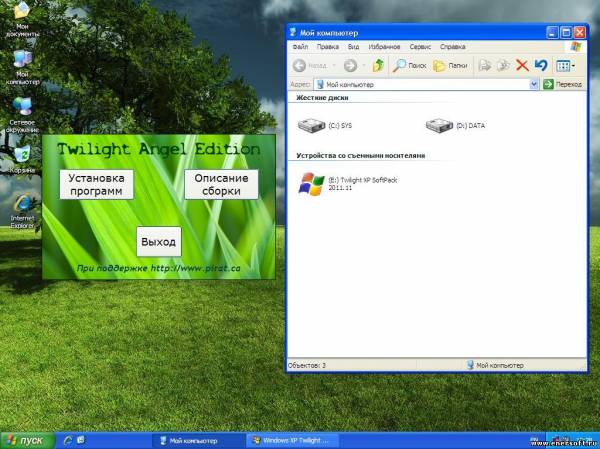Image resolution: width=600 pixels, height=449 pixels.
Task: Open the Сервис menu
Action: click(420, 47)
